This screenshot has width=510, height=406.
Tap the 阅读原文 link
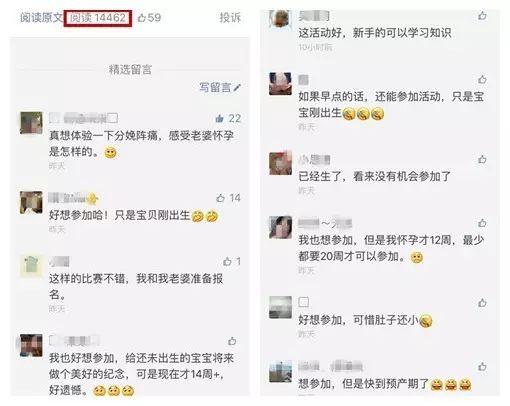coord(41,17)
